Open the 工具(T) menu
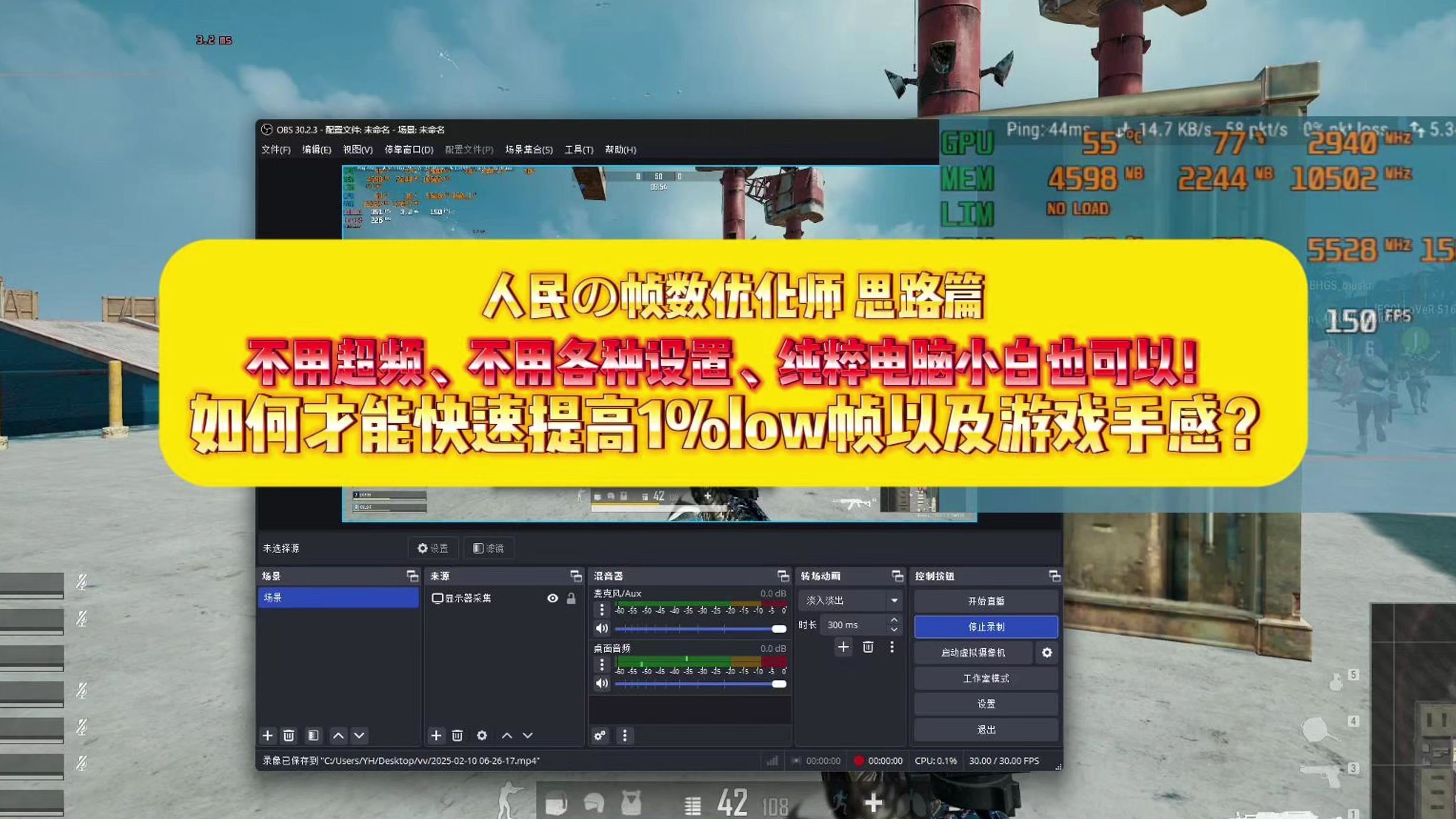1456x819 pixels. click(579, 149)
